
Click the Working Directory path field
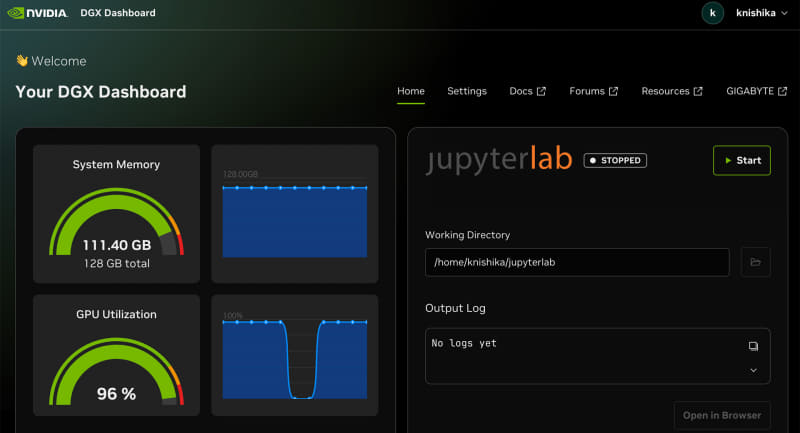[x=577, y=262]
